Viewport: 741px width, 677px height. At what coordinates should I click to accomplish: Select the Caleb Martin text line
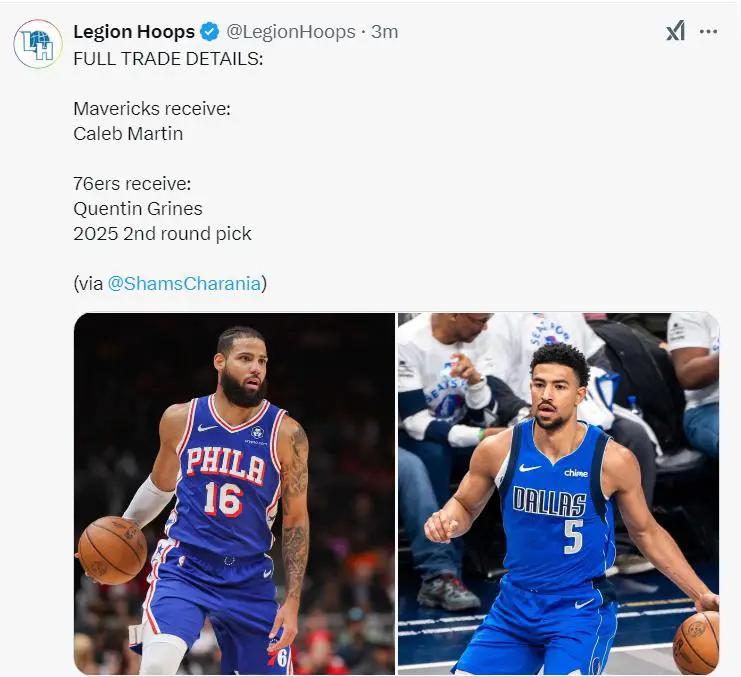coord(128,133)
